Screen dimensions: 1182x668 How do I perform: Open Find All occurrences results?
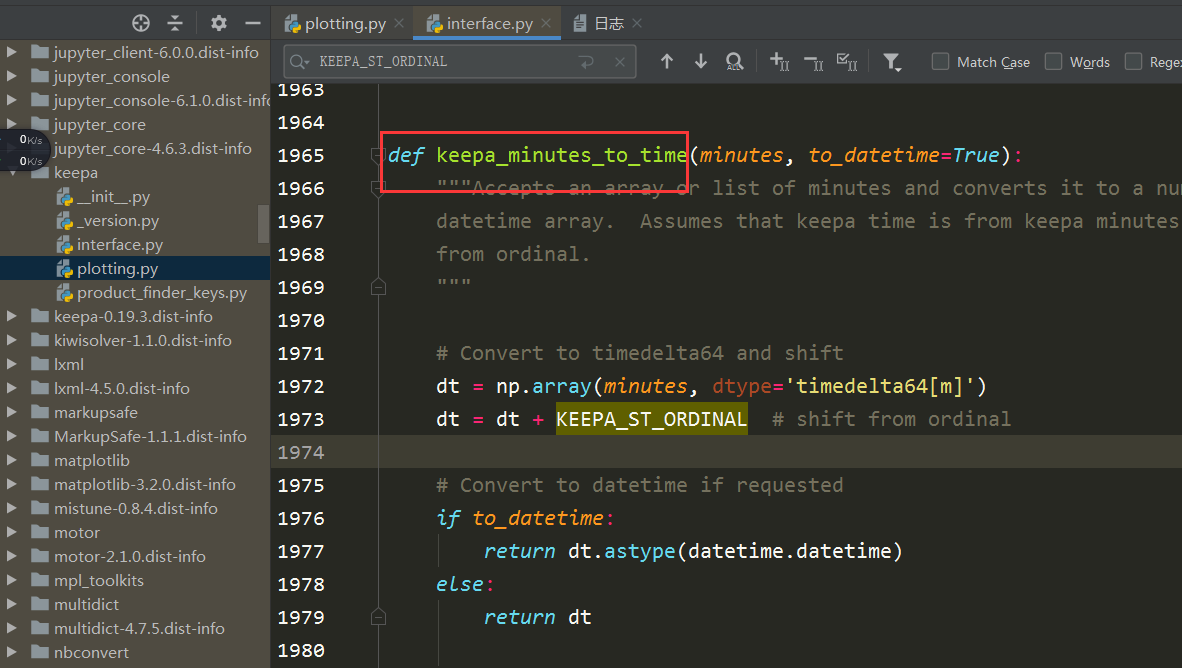pos(735,61)
